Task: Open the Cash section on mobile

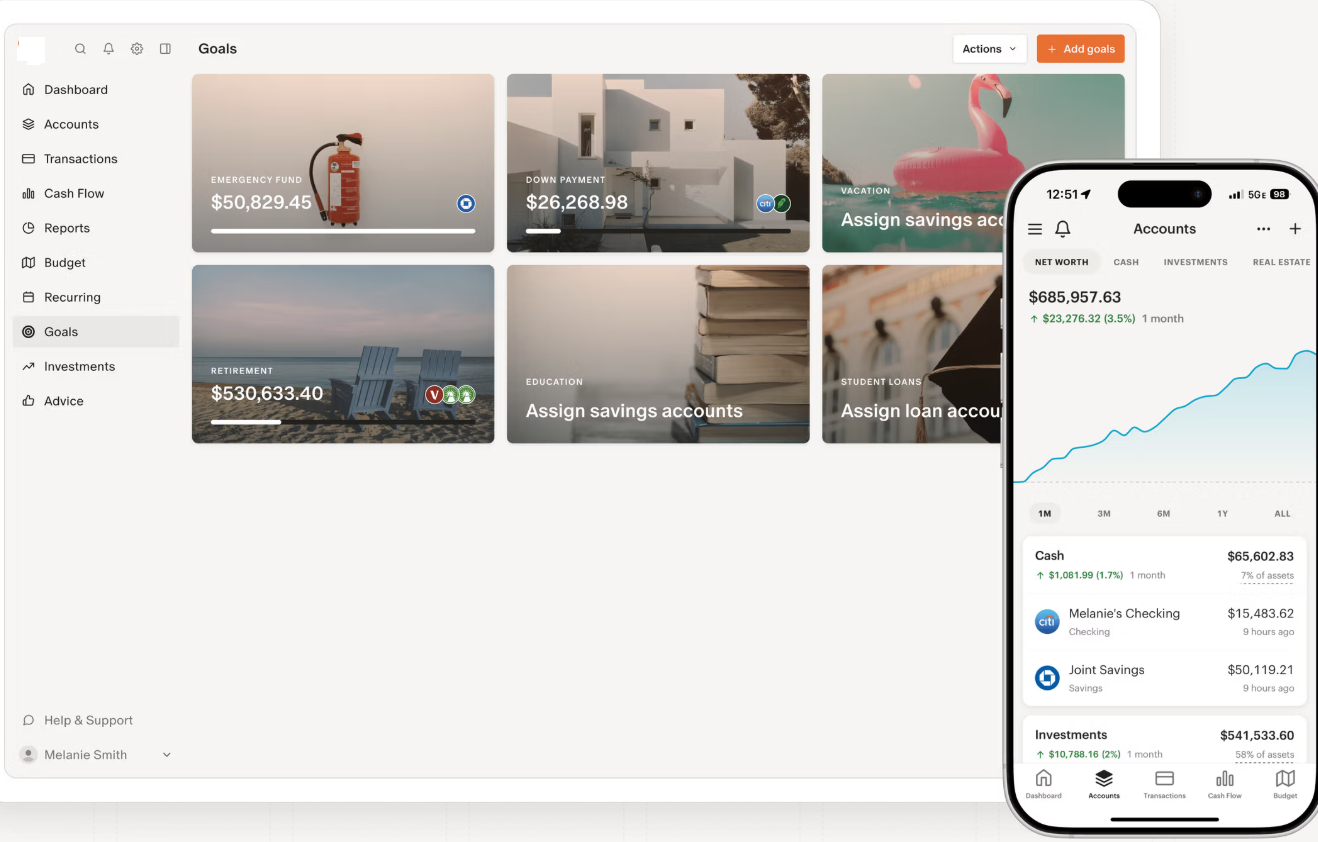Action: pyautogui.click(x=1049, y=556)
